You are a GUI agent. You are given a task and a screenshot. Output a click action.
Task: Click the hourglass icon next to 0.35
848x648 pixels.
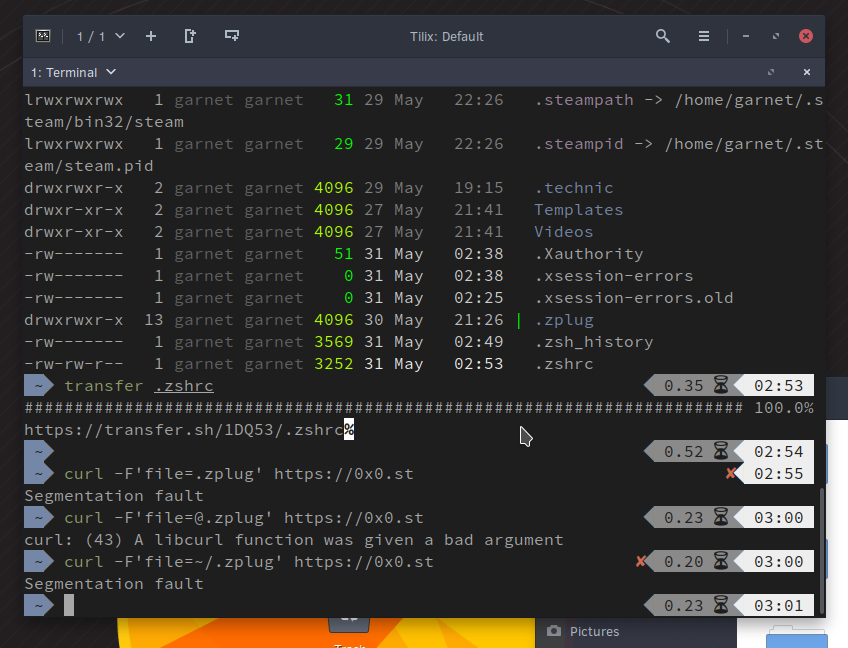[x=720, y=385]
